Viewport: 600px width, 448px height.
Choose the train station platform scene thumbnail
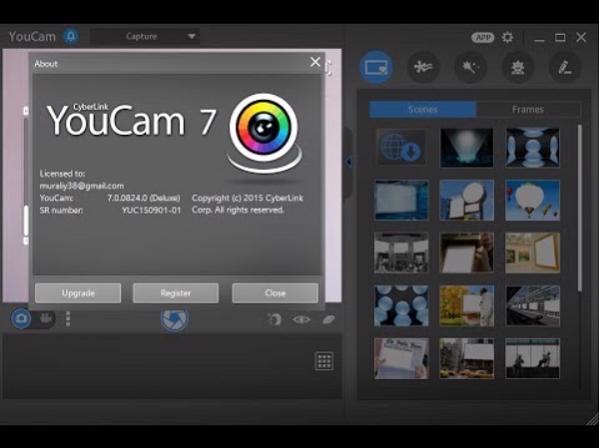(532, 306)
